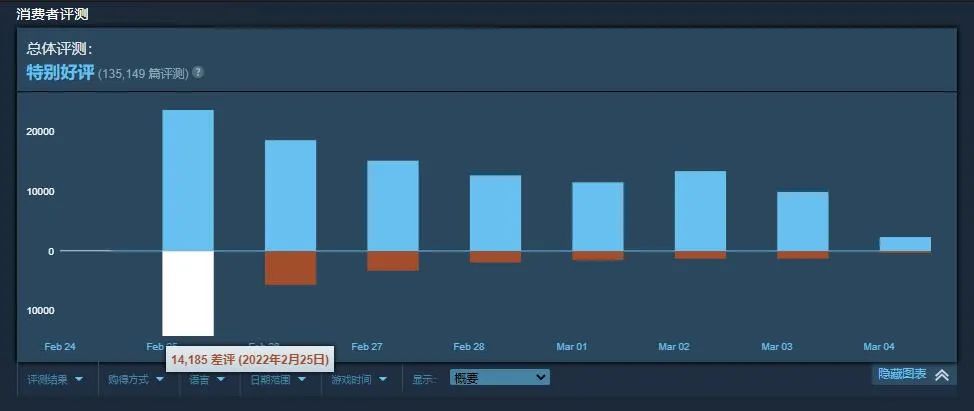Click the 特别好评 overall rating link

(x=60, y=73)
